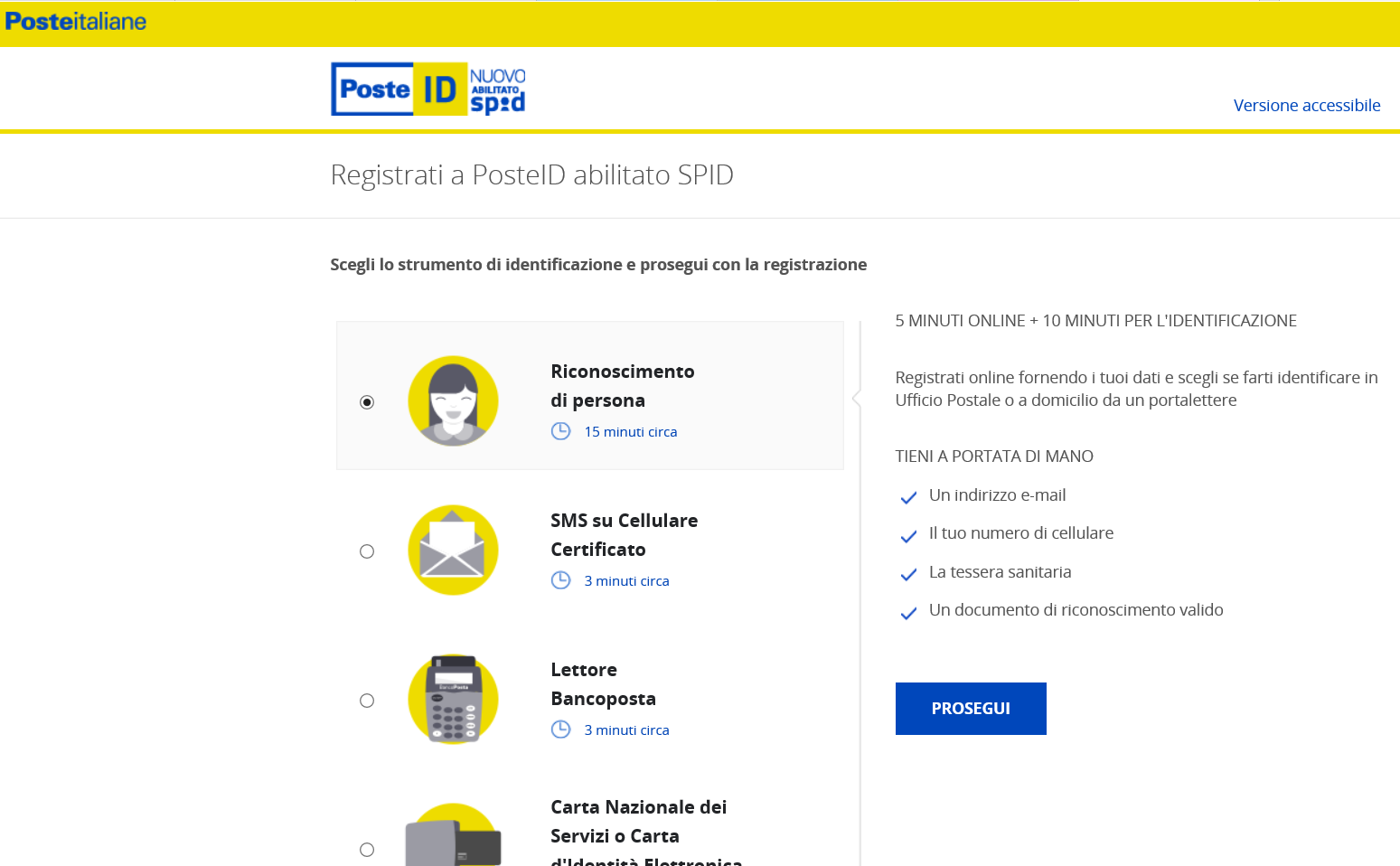The image size is (1400, 866).
Task: Click the 15 minuti circa duration text
Action: point(630,432)
